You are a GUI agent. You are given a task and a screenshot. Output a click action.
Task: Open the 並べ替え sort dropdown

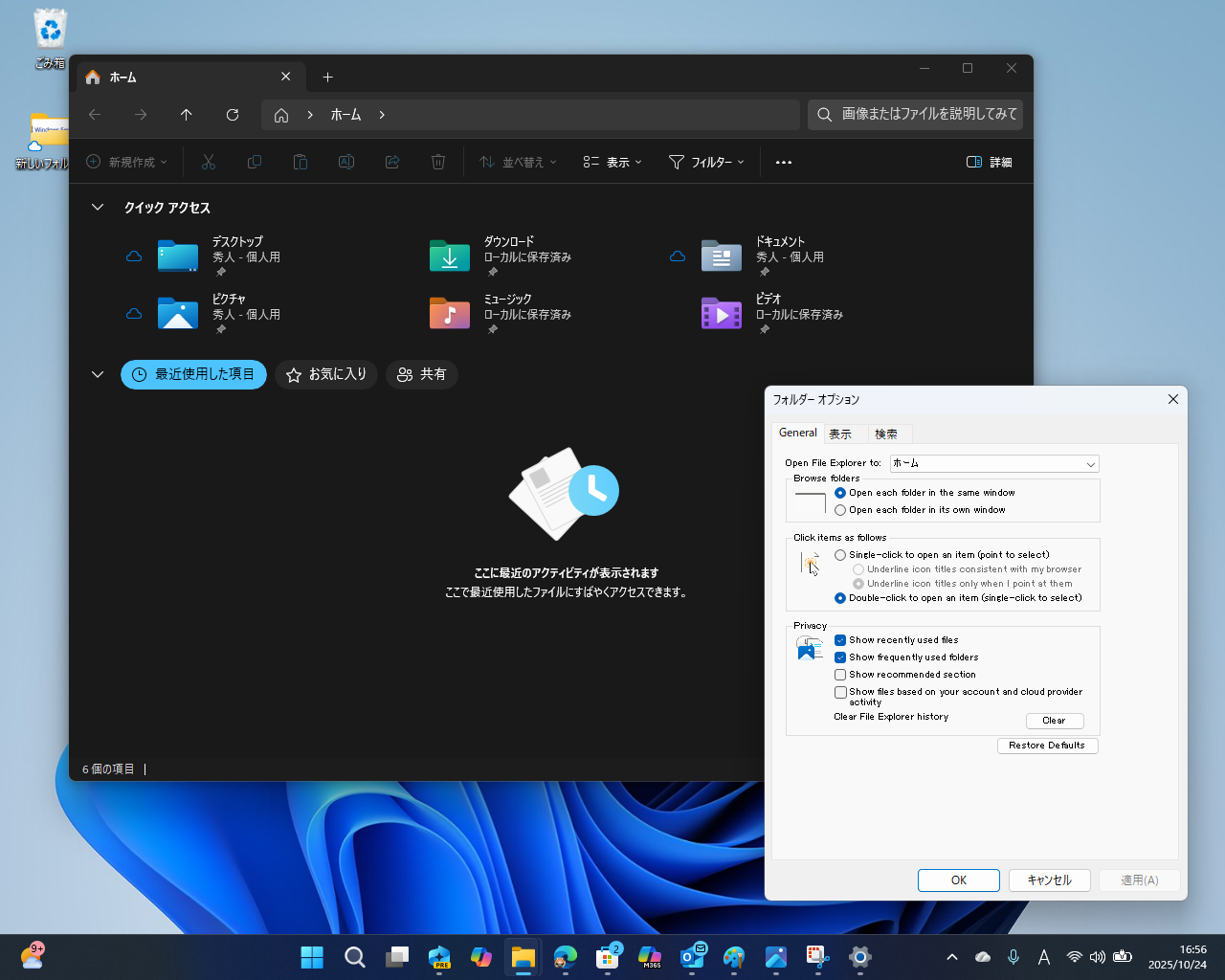518,163
